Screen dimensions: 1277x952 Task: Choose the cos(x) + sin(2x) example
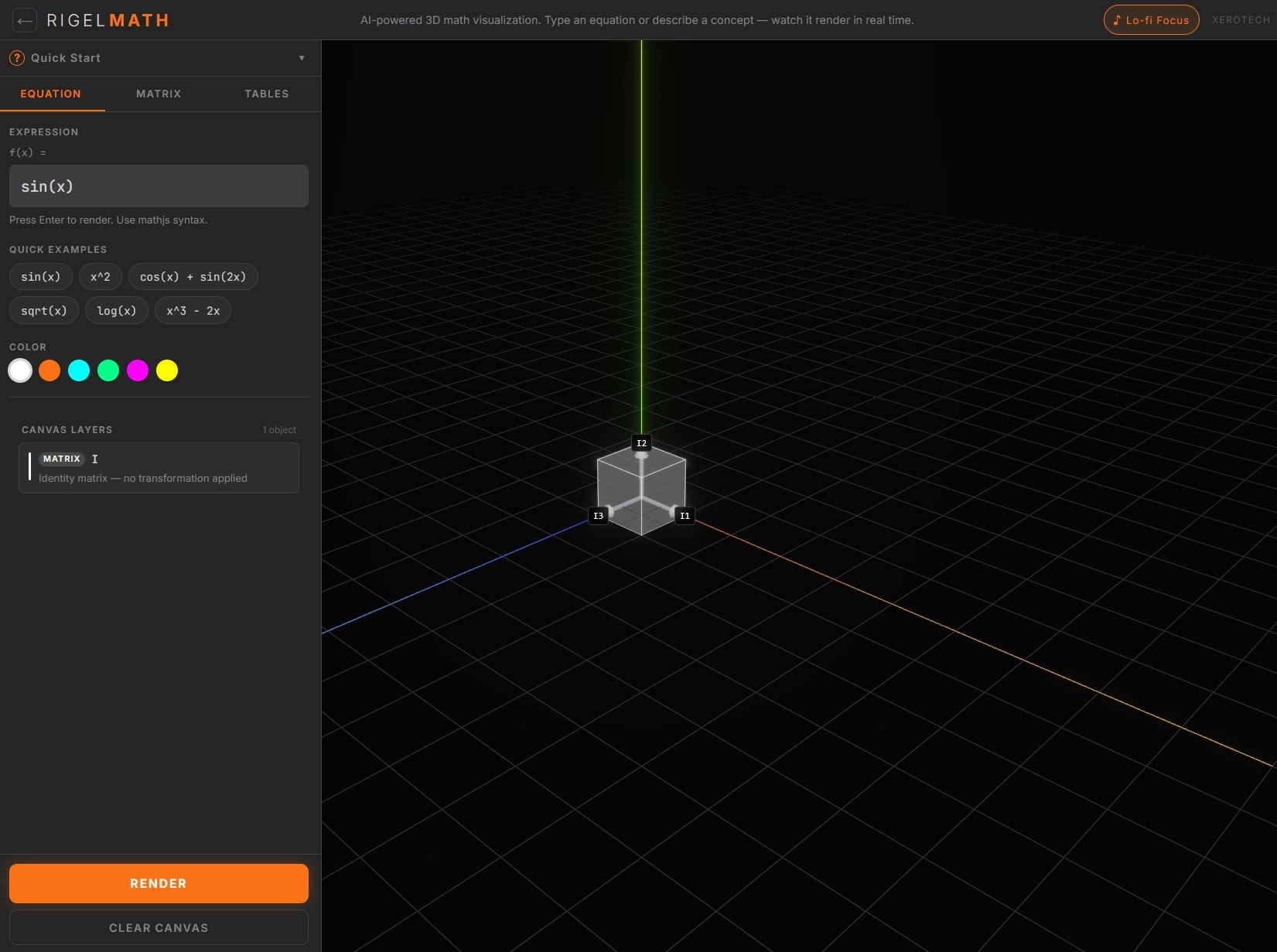193,276
